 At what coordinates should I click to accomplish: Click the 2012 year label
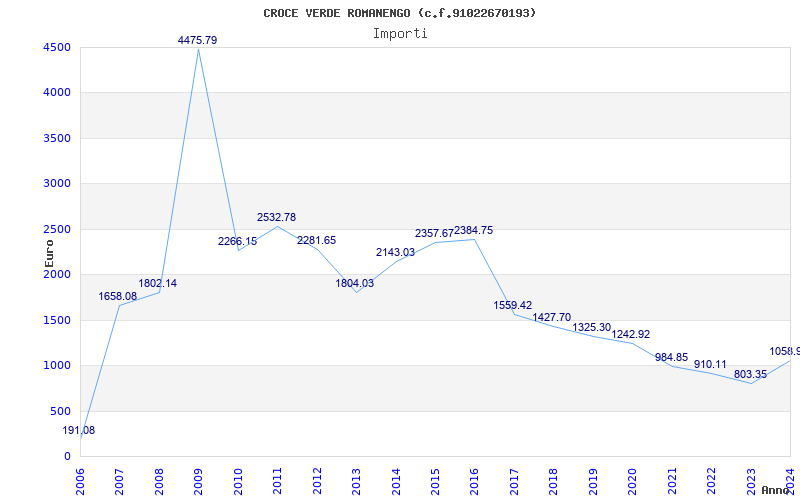point(317,481)
